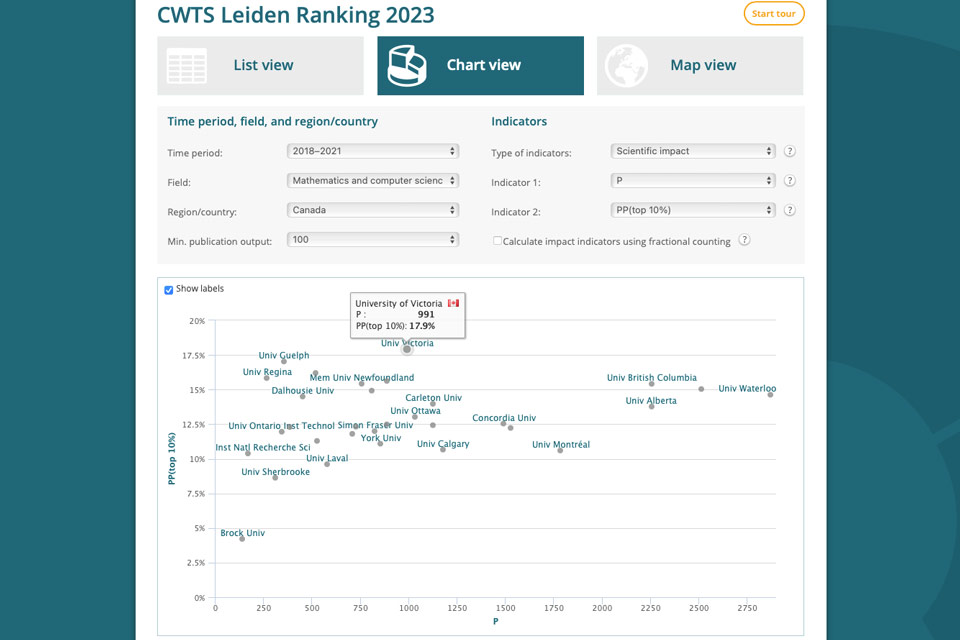960x640 pixels.
Task: Click the Univ Regina label
Action: point(267,372)
